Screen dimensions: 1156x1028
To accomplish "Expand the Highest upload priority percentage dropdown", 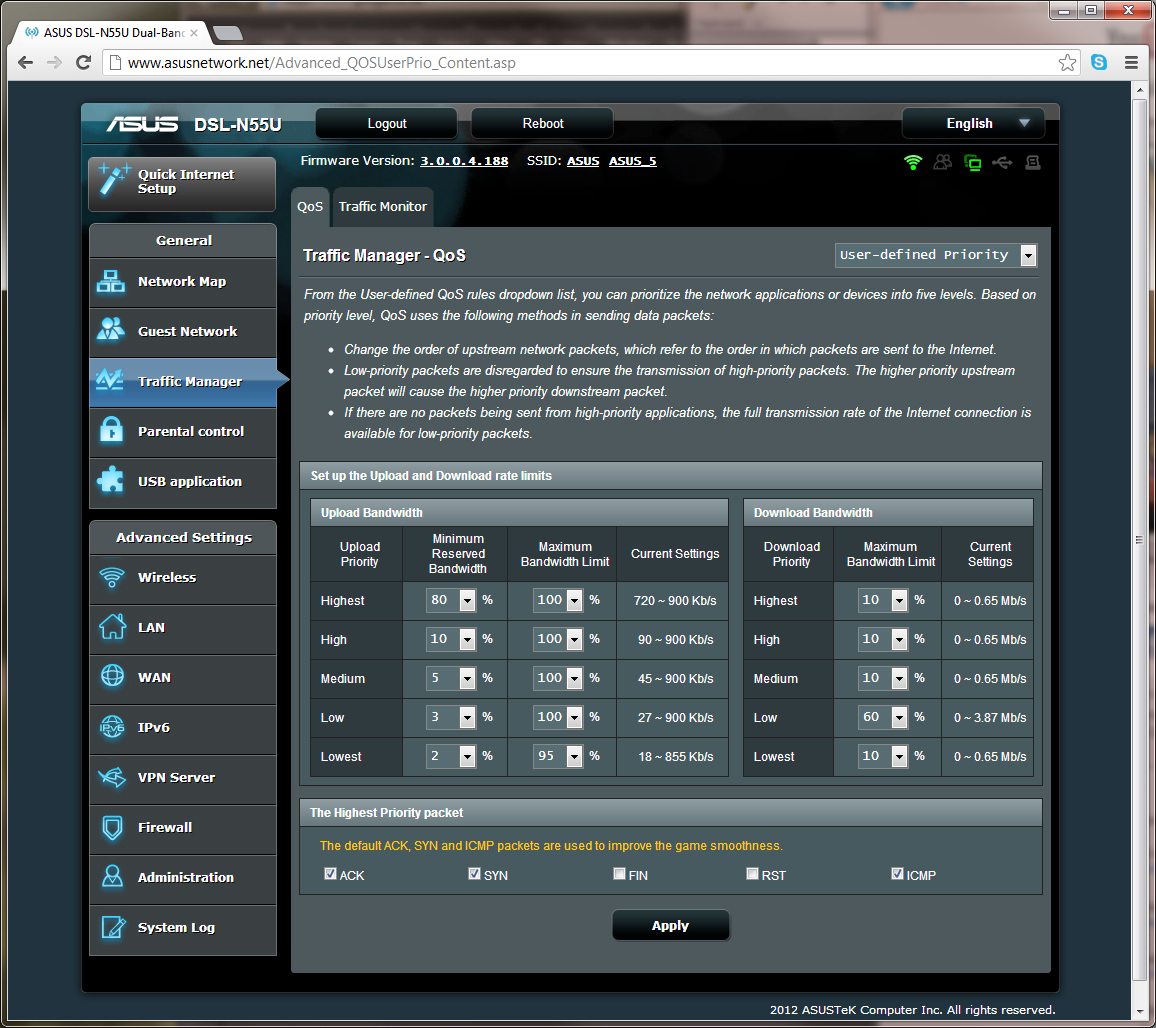I will pos(464,600).
